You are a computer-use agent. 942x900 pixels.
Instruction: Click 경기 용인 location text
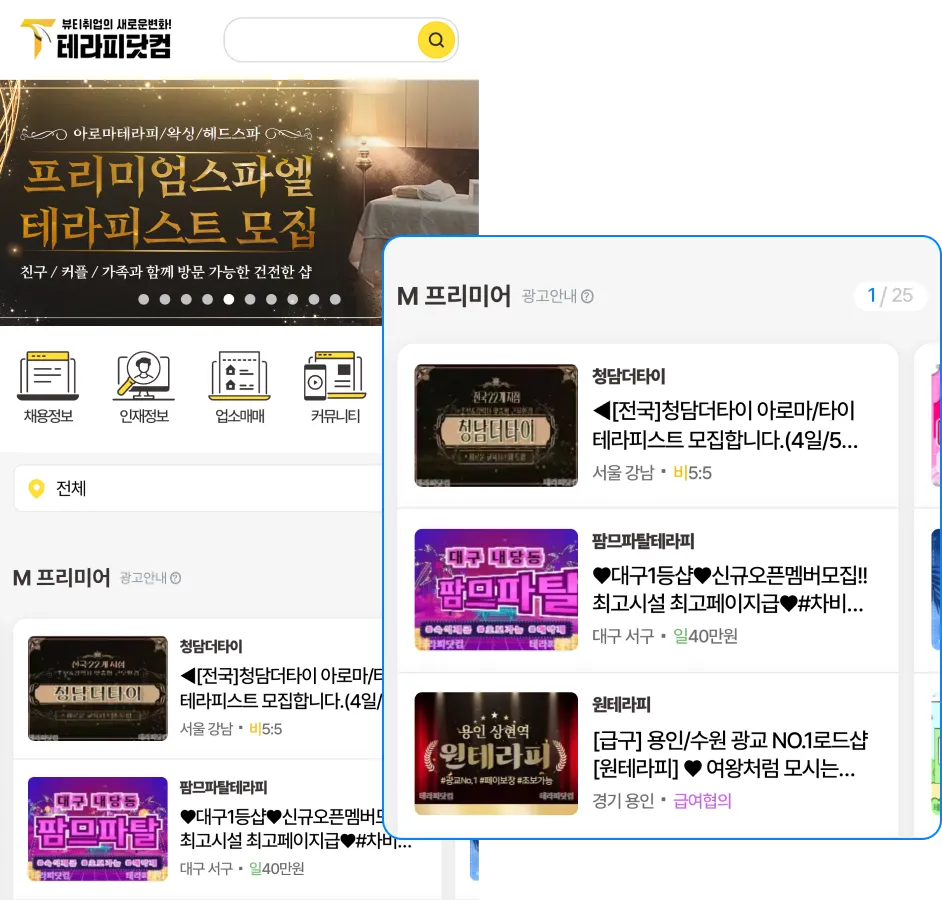click(x=623, y=801)
